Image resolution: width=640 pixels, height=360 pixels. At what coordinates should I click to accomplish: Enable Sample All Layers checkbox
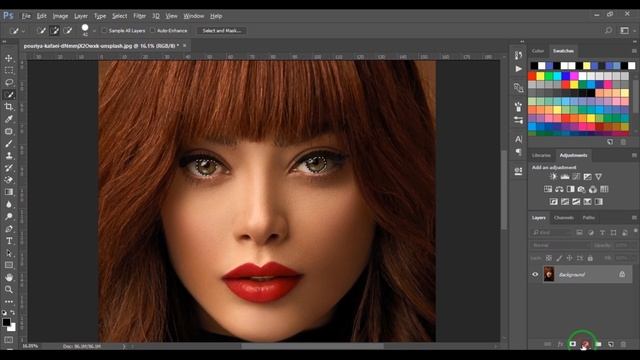104,31
